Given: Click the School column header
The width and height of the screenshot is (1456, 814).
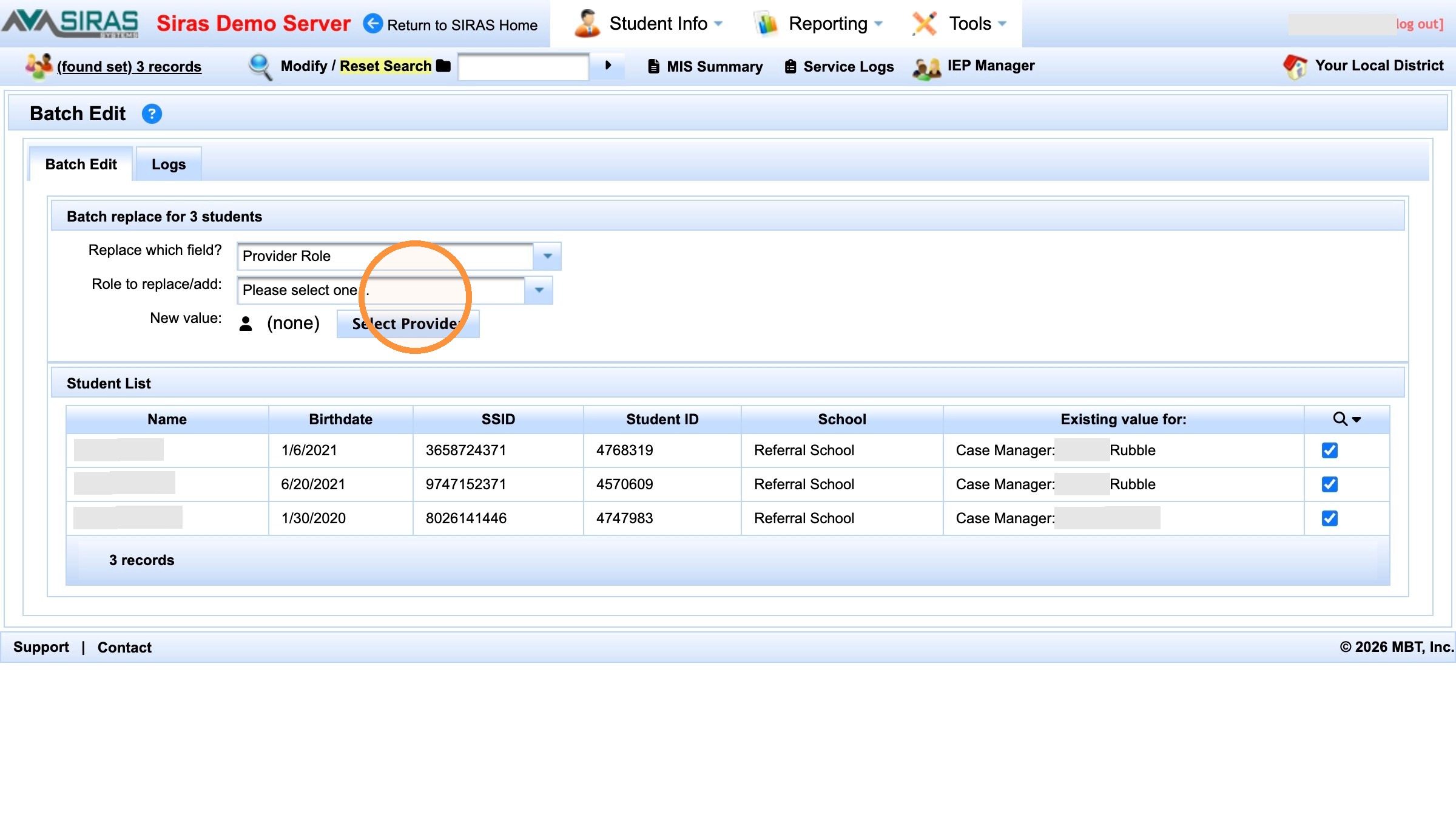Looking at the screenshot, I should tap(841, 419).
